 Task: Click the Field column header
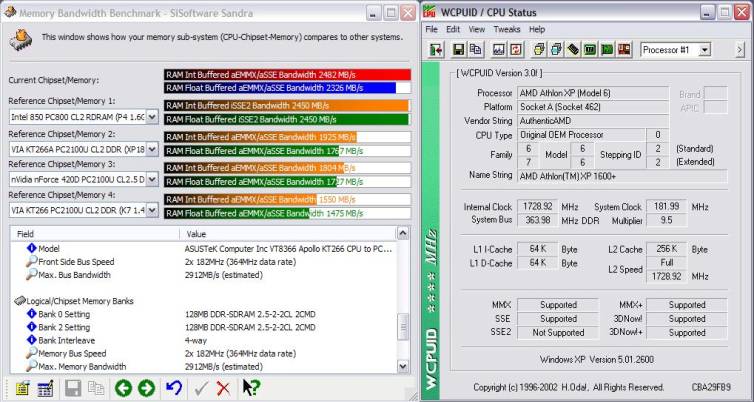tap(95, 234)
